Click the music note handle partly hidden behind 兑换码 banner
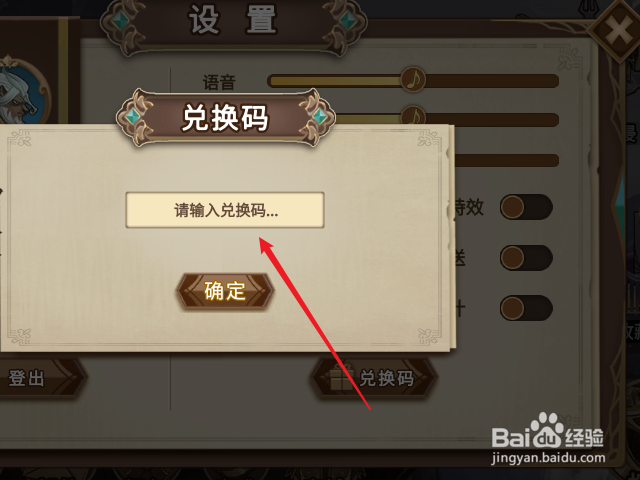640x480 pixels. [413, 116]
